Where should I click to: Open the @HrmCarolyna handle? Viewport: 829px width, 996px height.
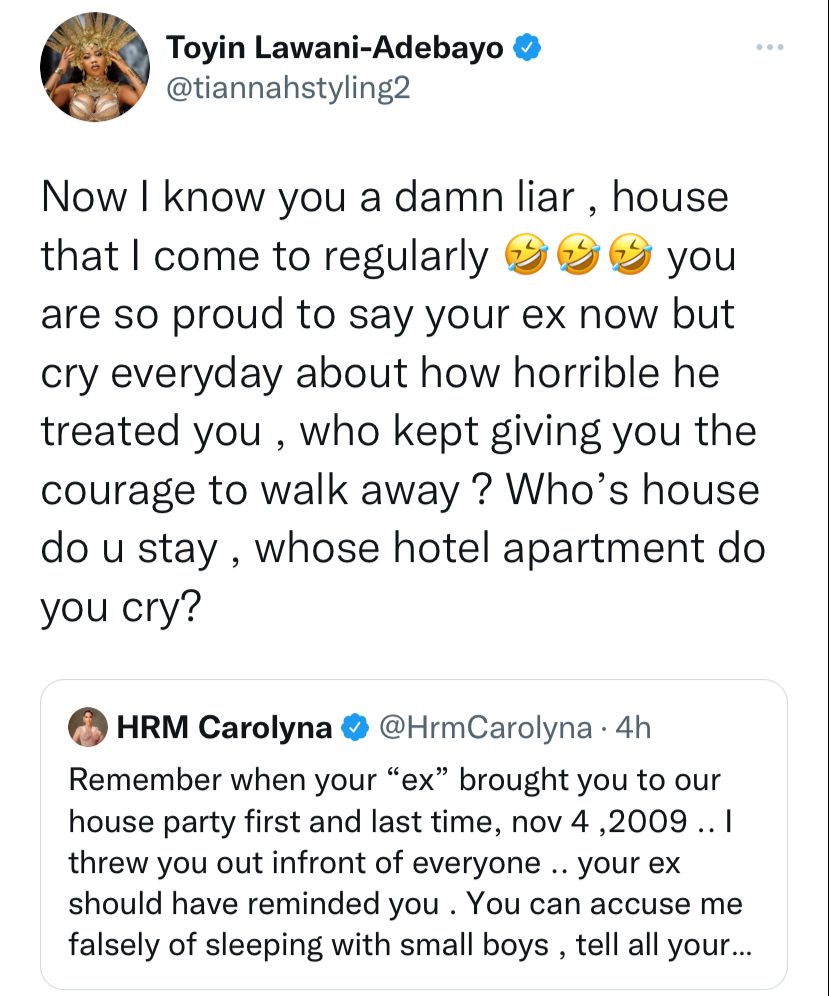click(x=486, y=728)
